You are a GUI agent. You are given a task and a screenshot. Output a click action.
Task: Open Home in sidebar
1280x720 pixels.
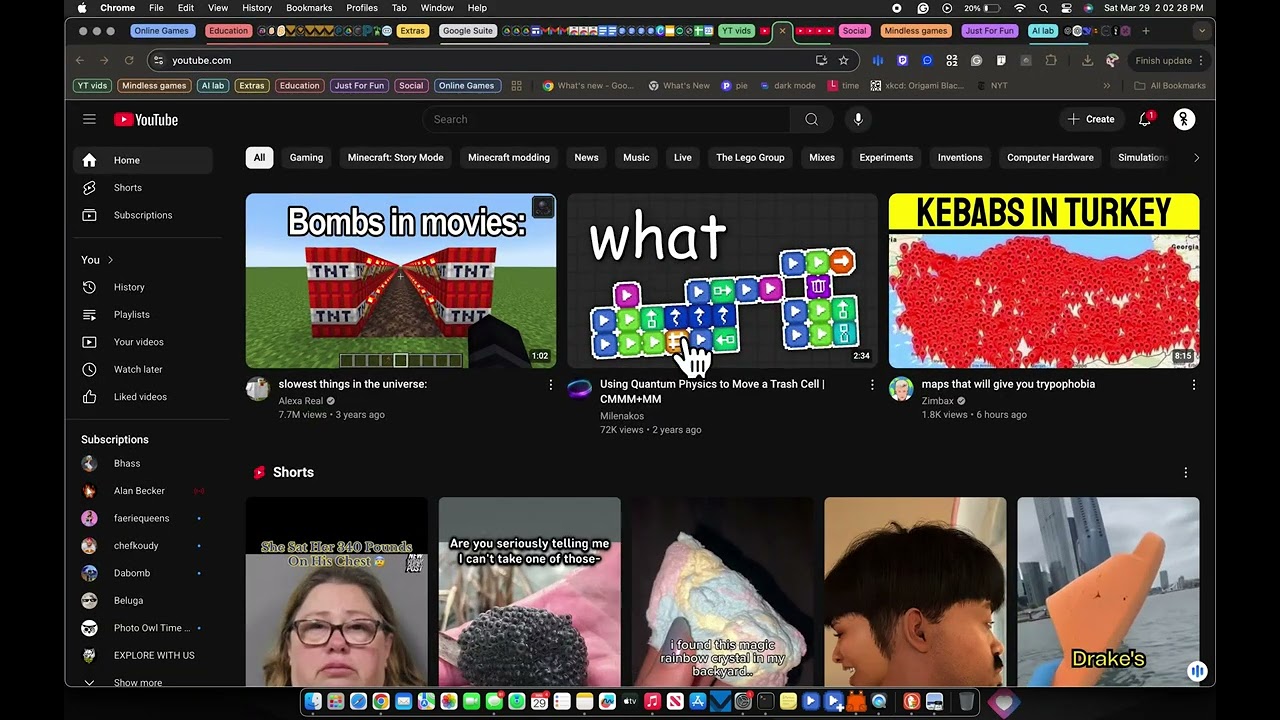point(143,160)
